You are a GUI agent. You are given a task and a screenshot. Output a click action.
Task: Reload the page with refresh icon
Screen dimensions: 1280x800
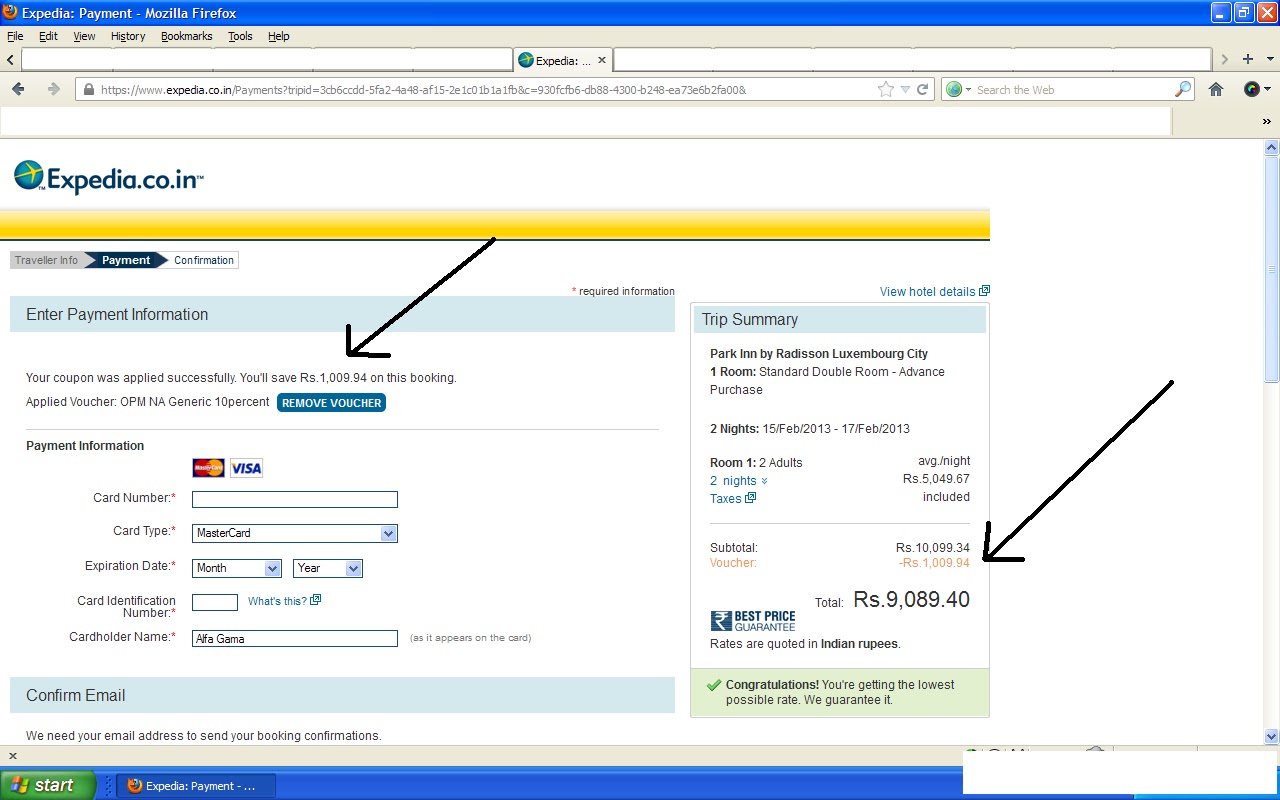tap(923, 89)
